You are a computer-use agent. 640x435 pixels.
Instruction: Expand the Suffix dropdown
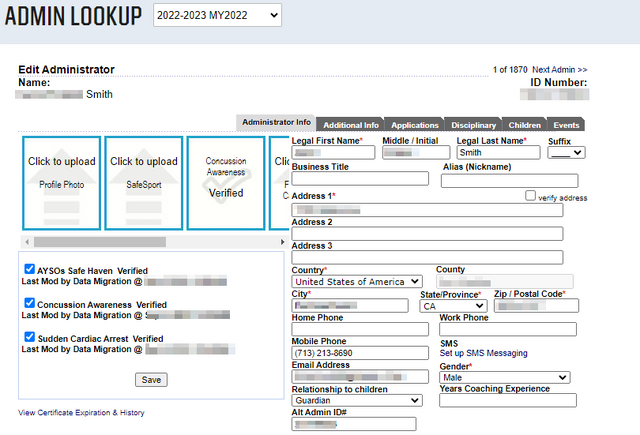point(566,153)
